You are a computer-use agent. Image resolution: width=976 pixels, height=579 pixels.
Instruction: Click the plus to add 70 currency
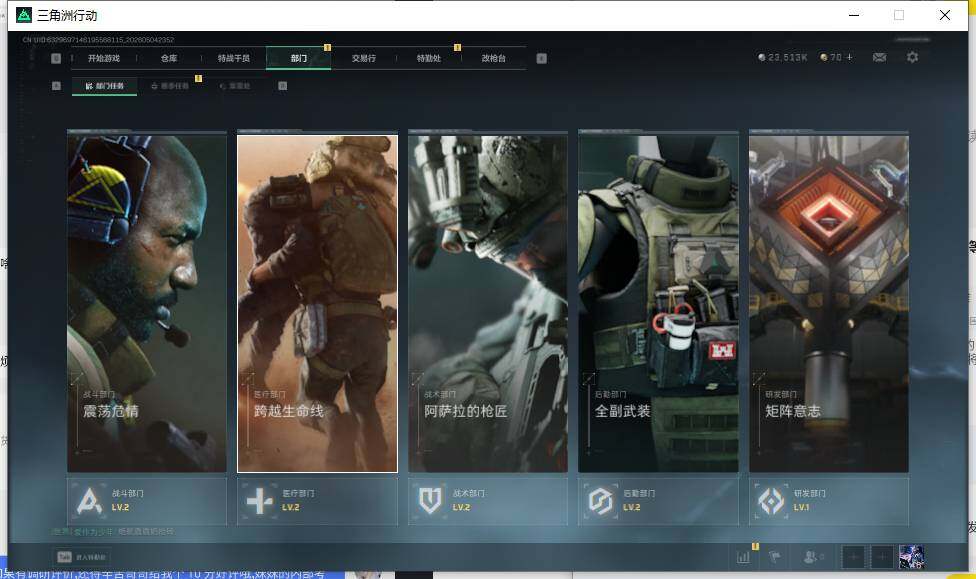click(850, 57)
